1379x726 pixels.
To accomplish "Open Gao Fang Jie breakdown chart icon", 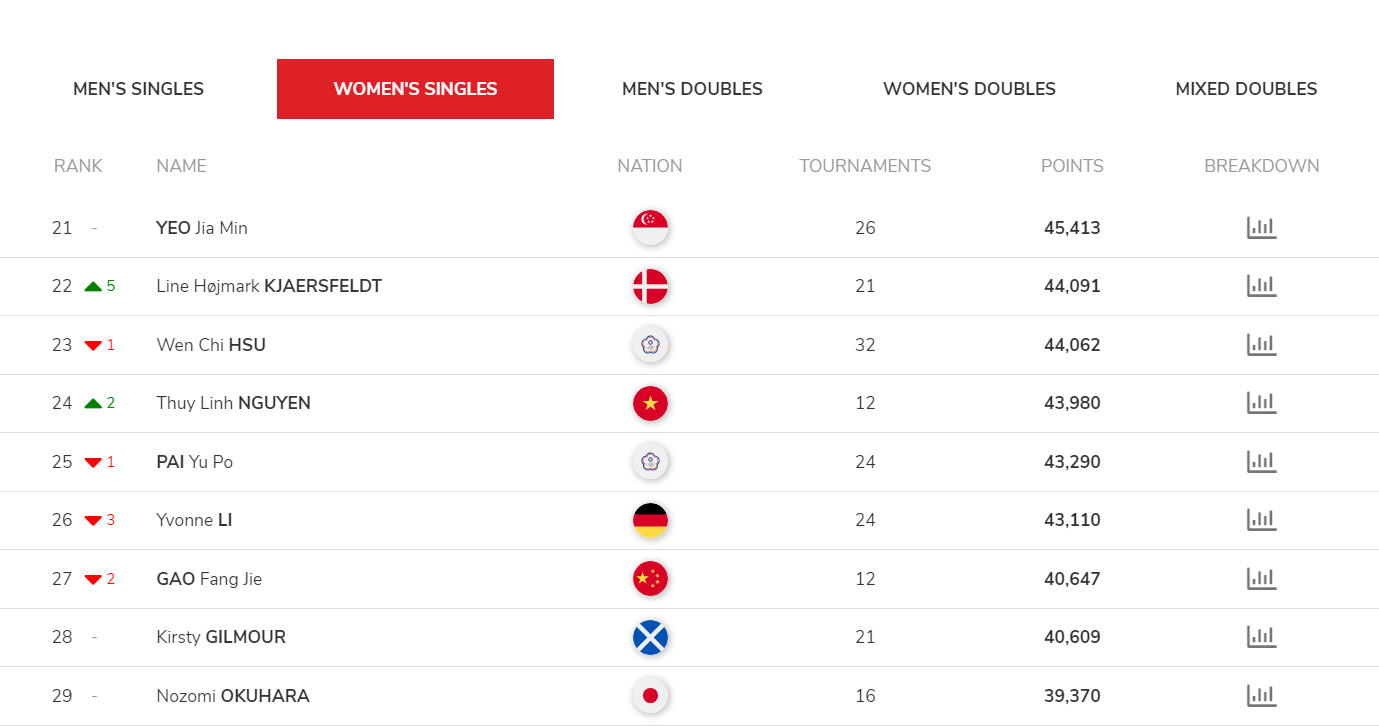I will (1261, 579).
